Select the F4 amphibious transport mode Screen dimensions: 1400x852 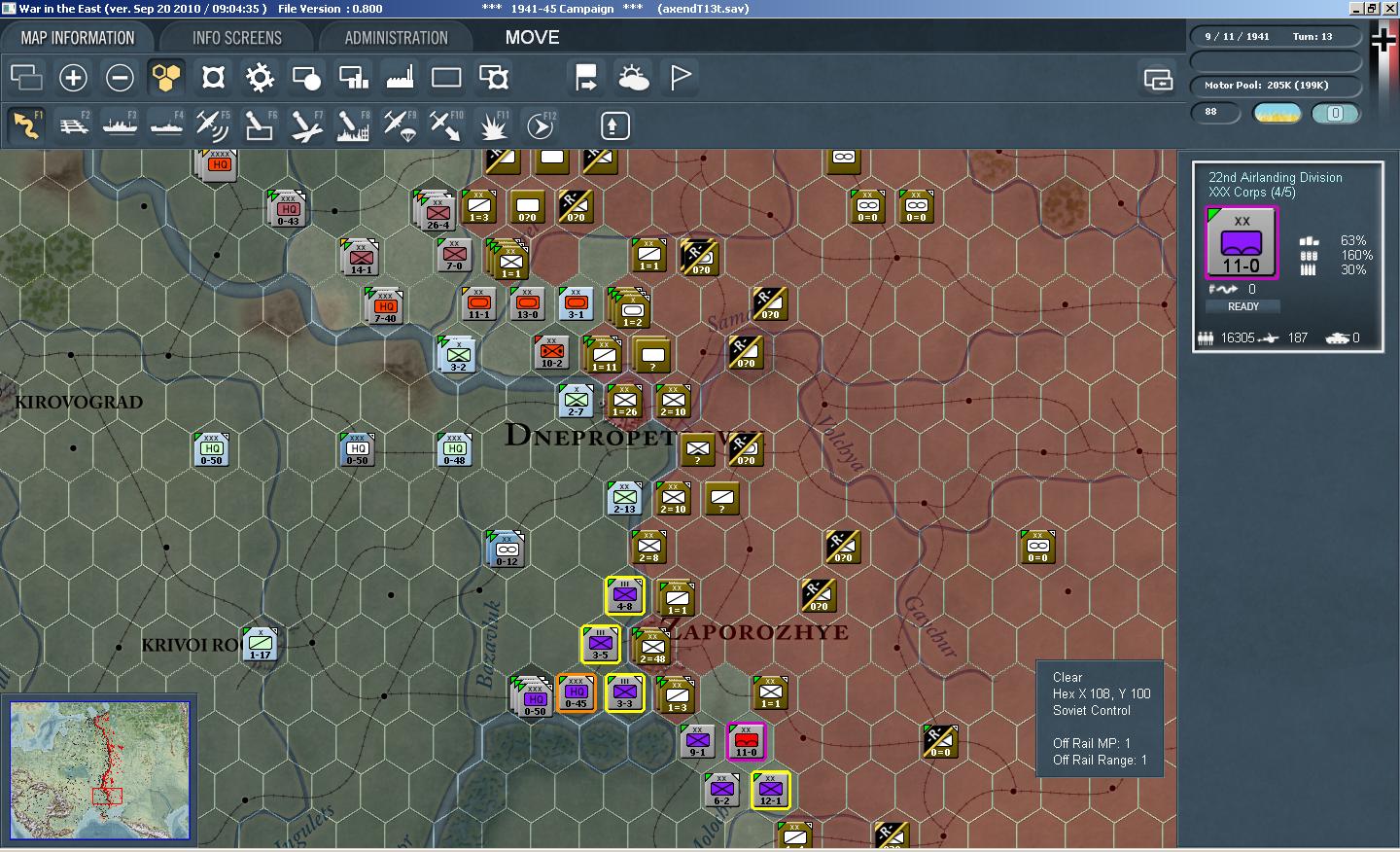[166, 125]
